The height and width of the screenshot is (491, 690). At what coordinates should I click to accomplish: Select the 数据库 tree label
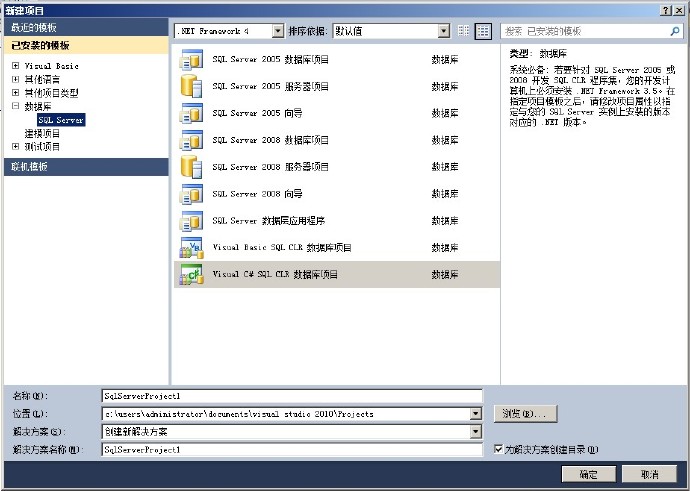pos(38,106)
